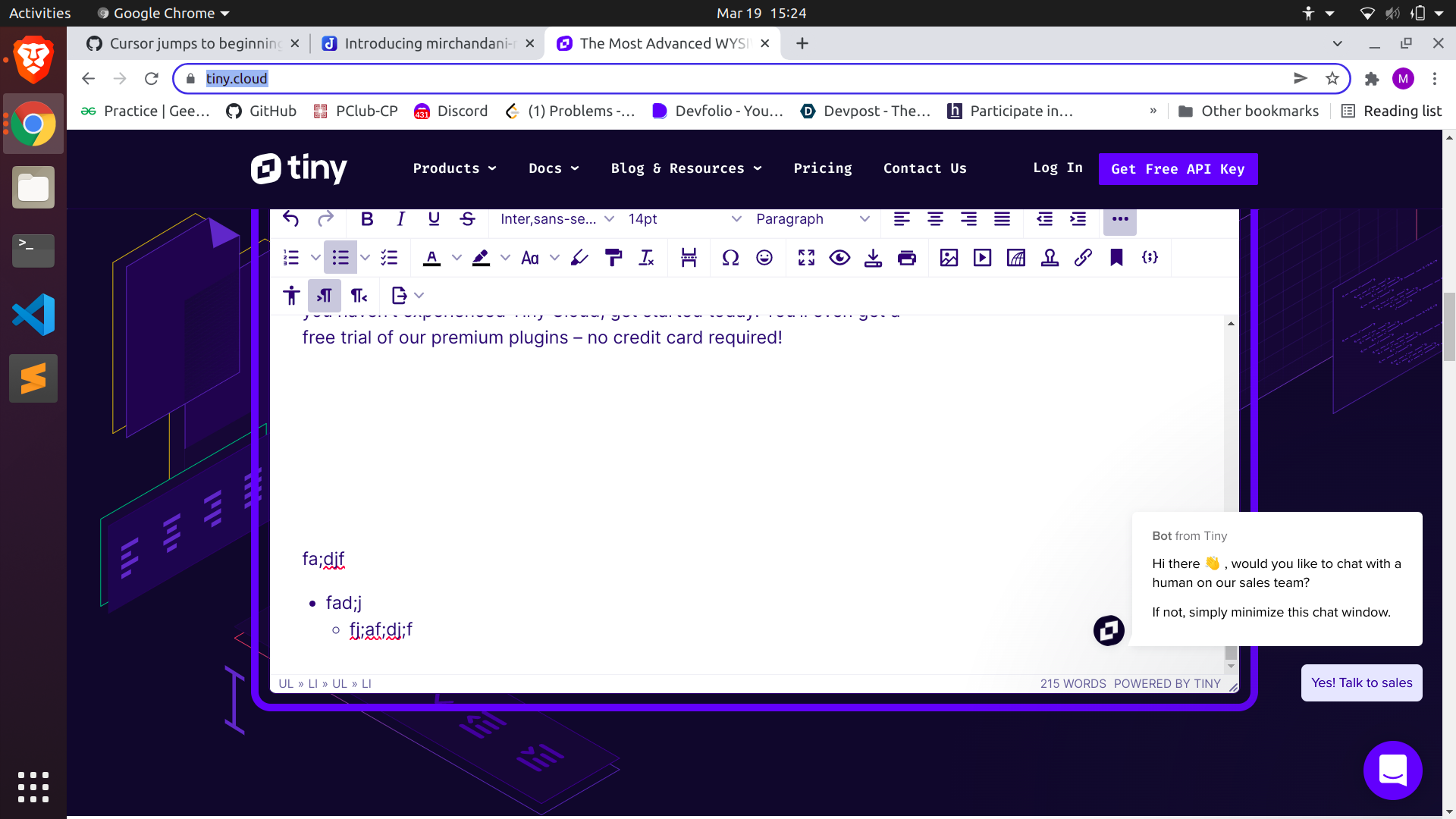Insert an image into the editor
Image resolution: width=1456 pixels, height=819 pixels.
click(949, 258)
